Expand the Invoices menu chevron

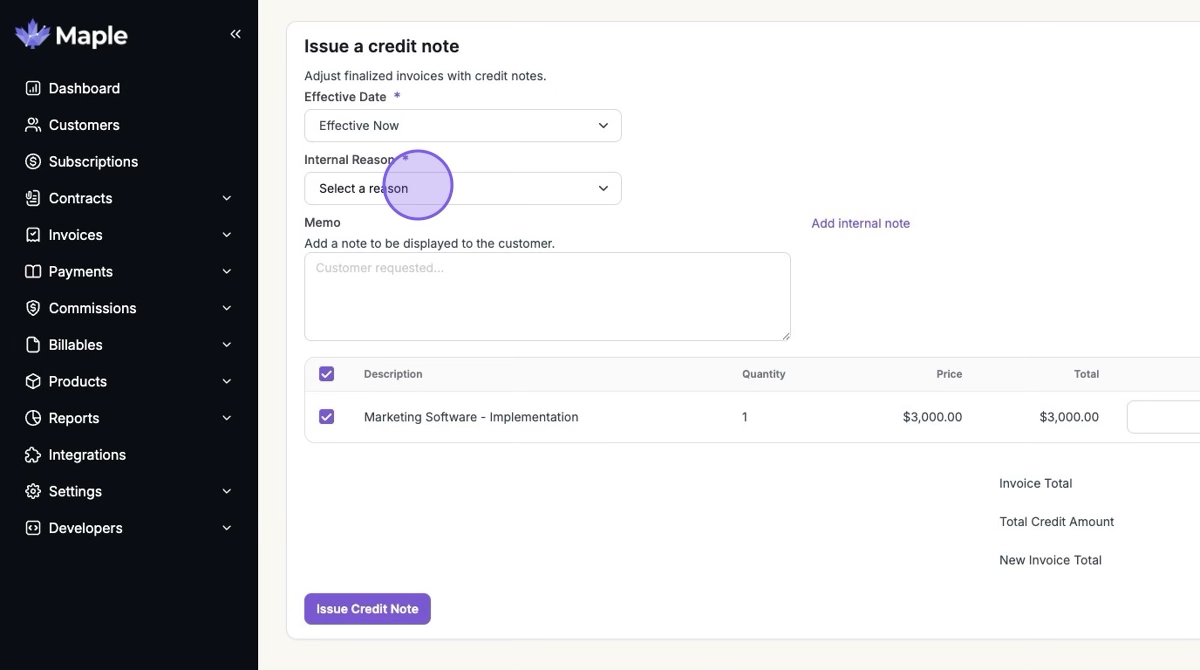(227, 235)
